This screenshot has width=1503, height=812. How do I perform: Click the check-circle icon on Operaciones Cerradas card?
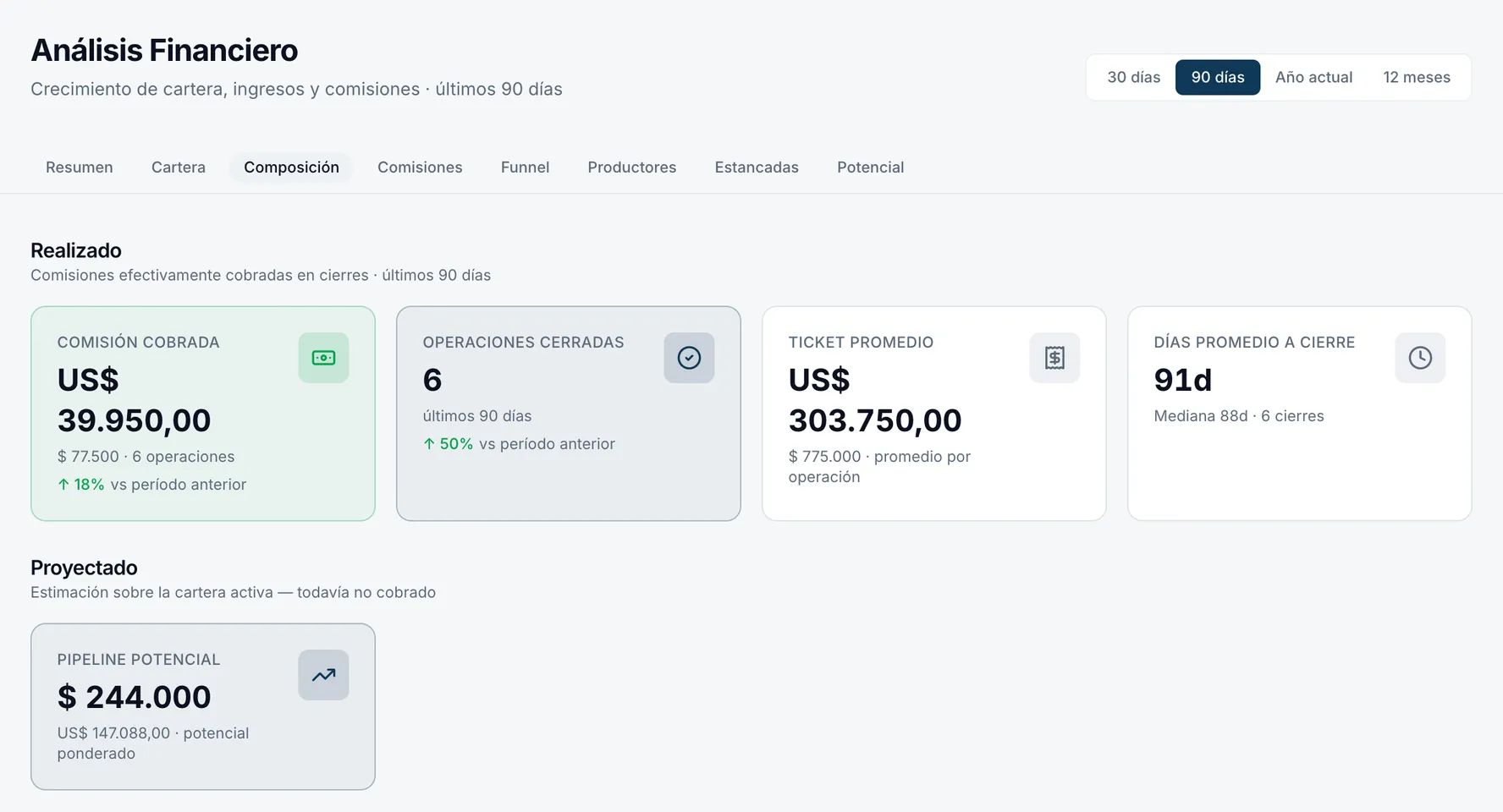689,358
